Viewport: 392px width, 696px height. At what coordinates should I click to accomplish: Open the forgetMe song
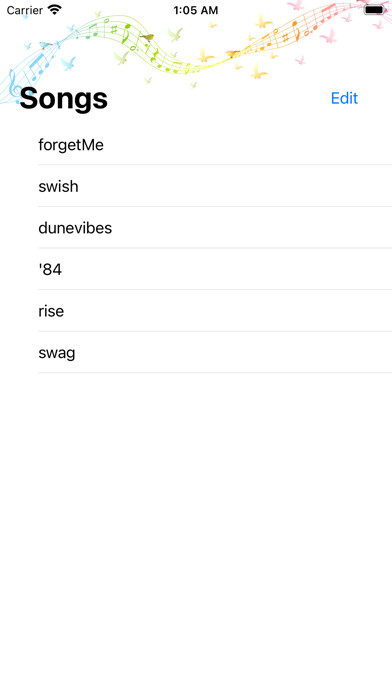pyautogui.click(x=196, y=144)
